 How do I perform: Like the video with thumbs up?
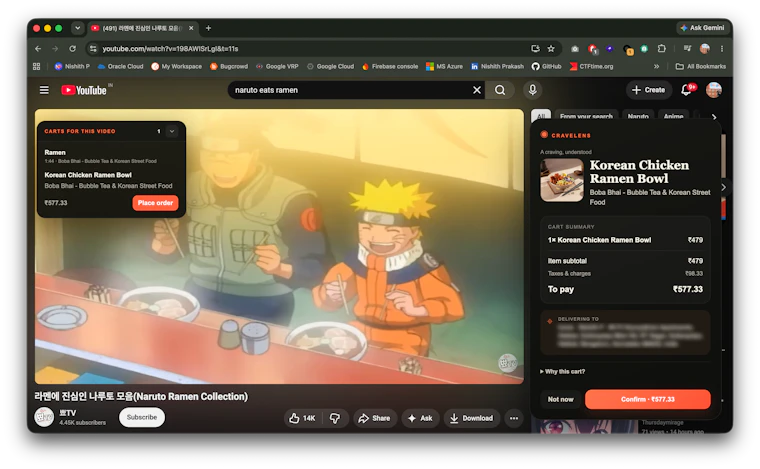tap(302, 418)
